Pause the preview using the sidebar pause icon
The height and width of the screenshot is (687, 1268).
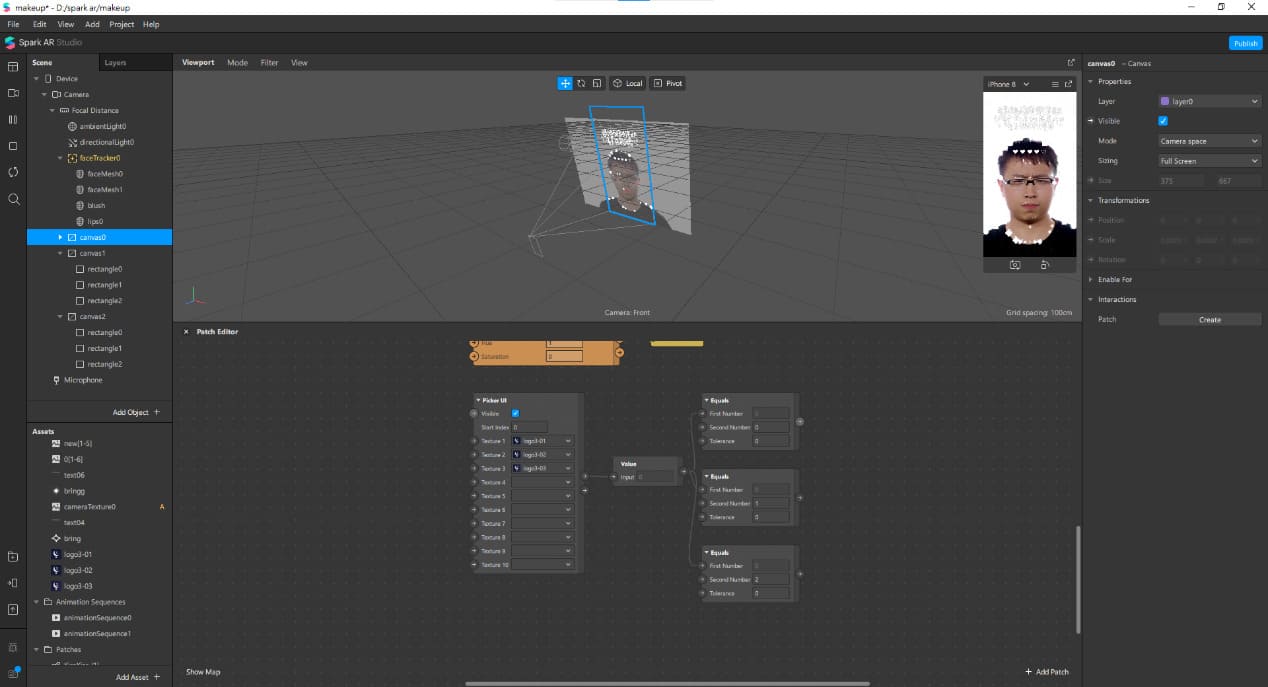pyautogui.click(x=13, y=119)
